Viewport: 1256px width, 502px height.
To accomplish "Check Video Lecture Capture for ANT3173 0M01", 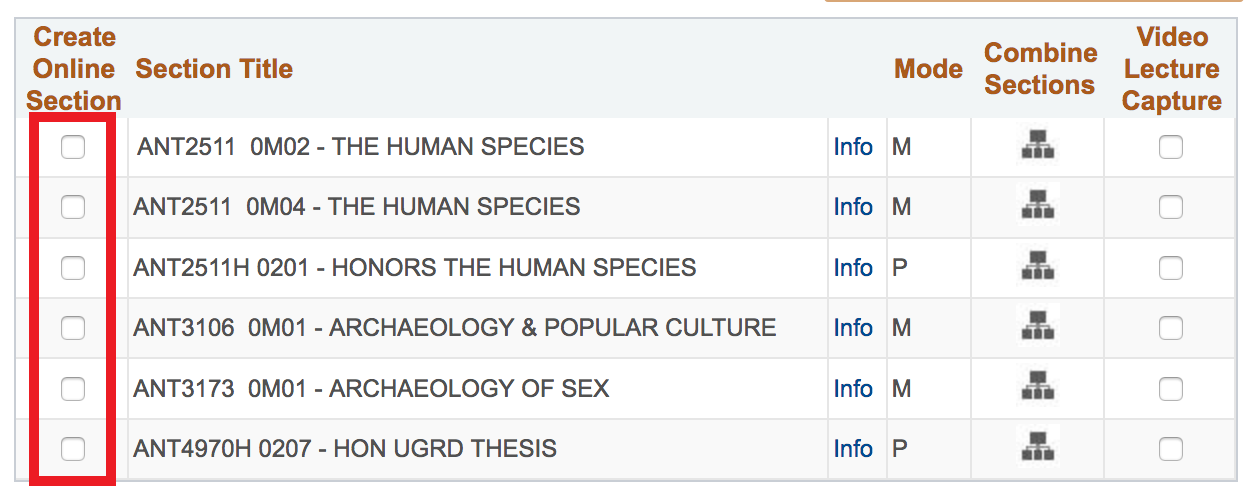I will [1170, 388].
